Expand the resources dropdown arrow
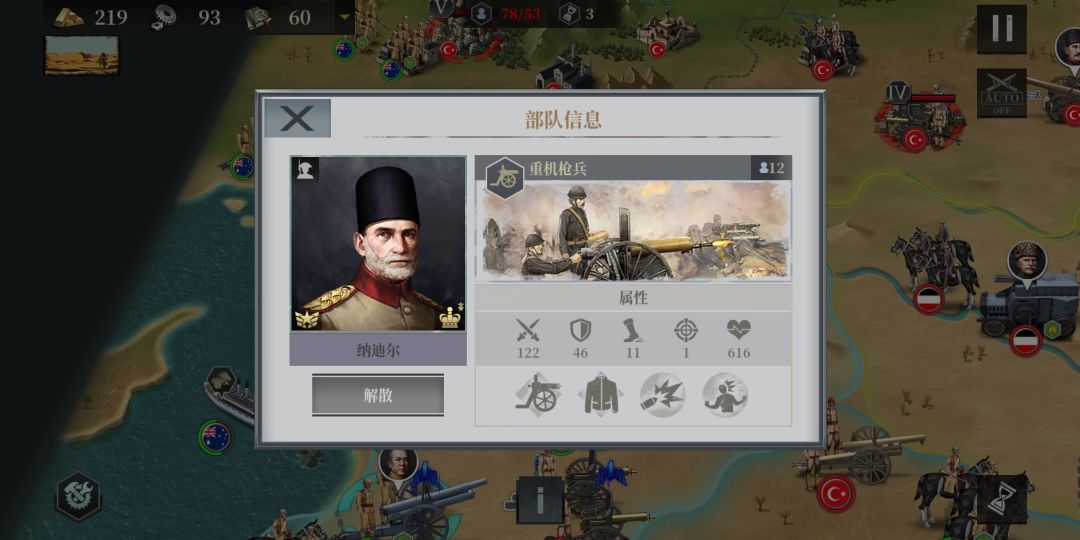This screenshot has height=540, width=1080. click(344, 17)
